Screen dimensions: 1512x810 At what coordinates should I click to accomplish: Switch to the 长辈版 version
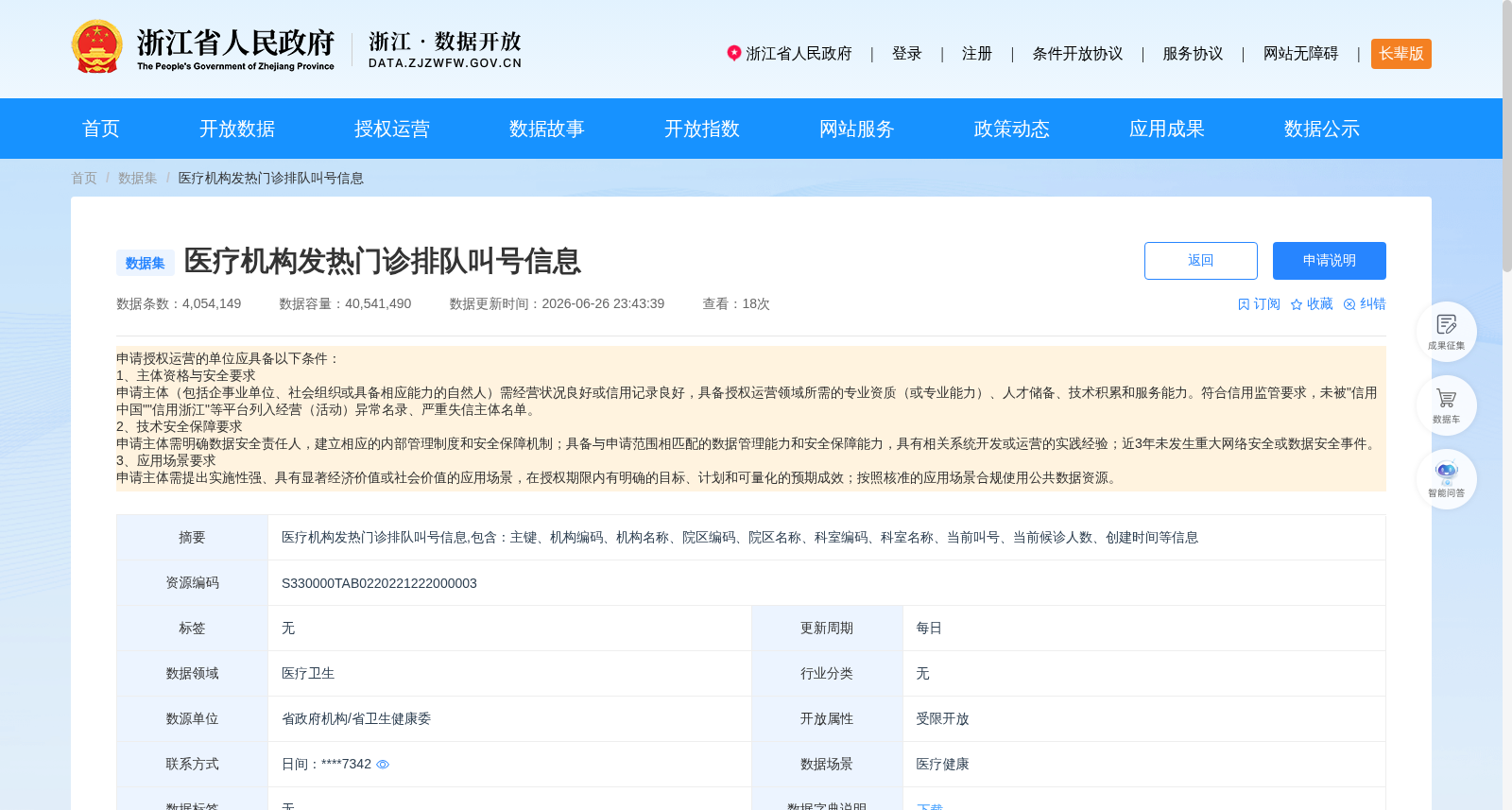(x=1401, y=54)
